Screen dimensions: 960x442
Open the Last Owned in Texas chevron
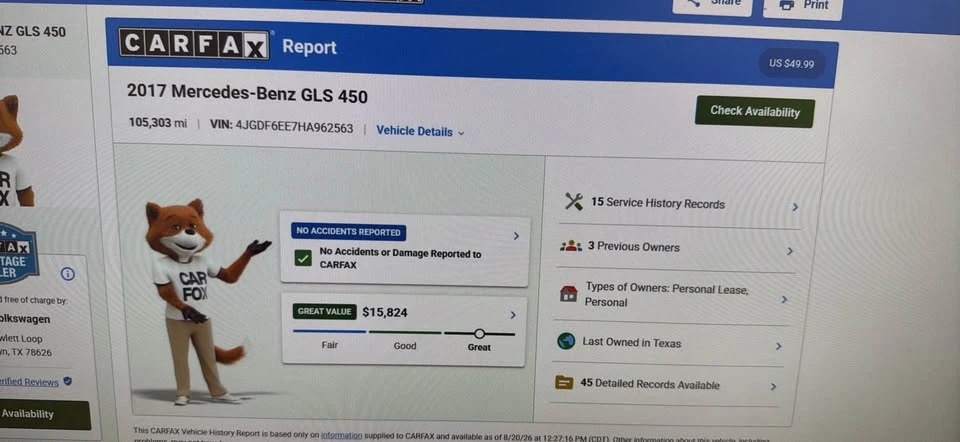click(x=778, y=346)
